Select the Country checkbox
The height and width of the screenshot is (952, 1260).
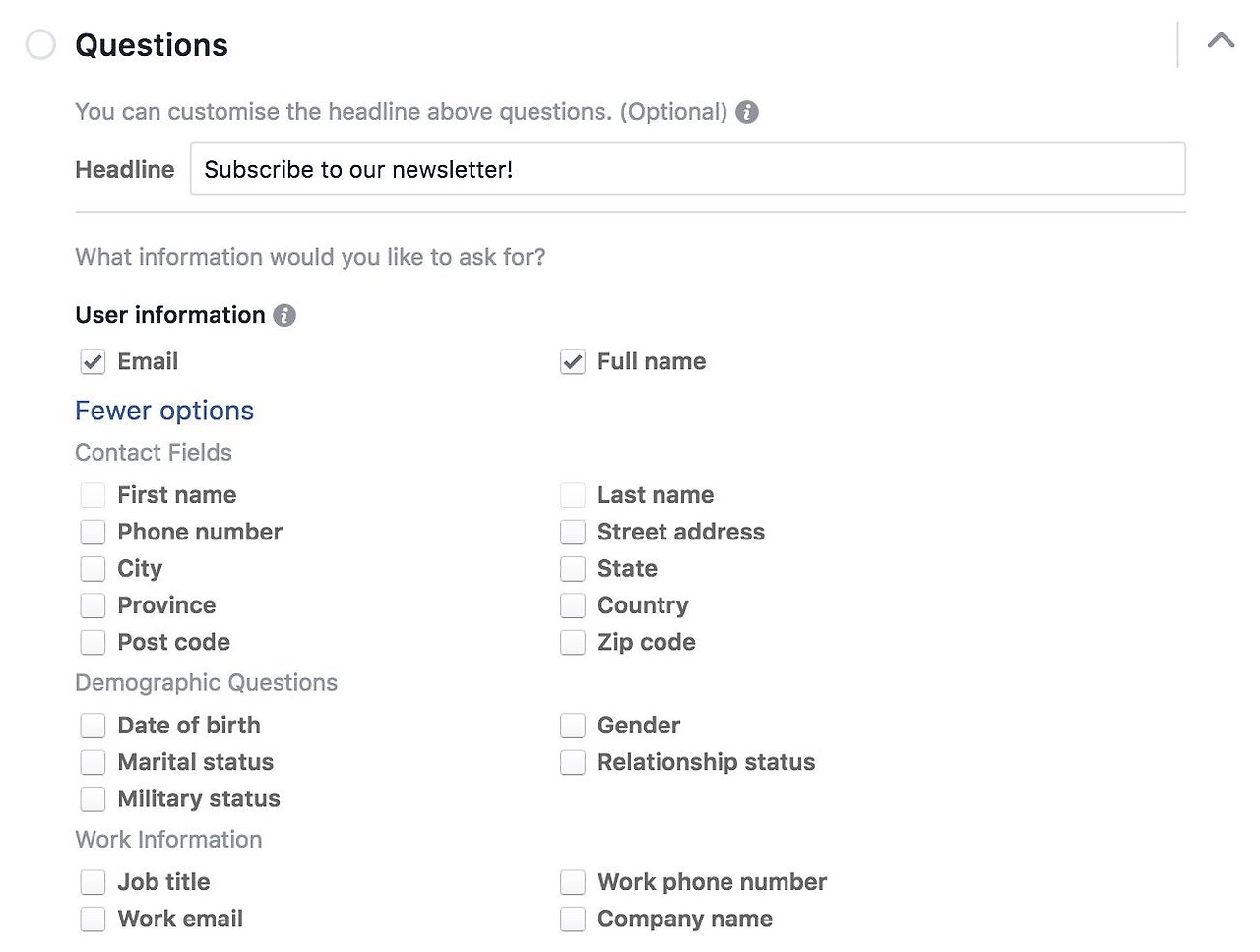(573, 605)
